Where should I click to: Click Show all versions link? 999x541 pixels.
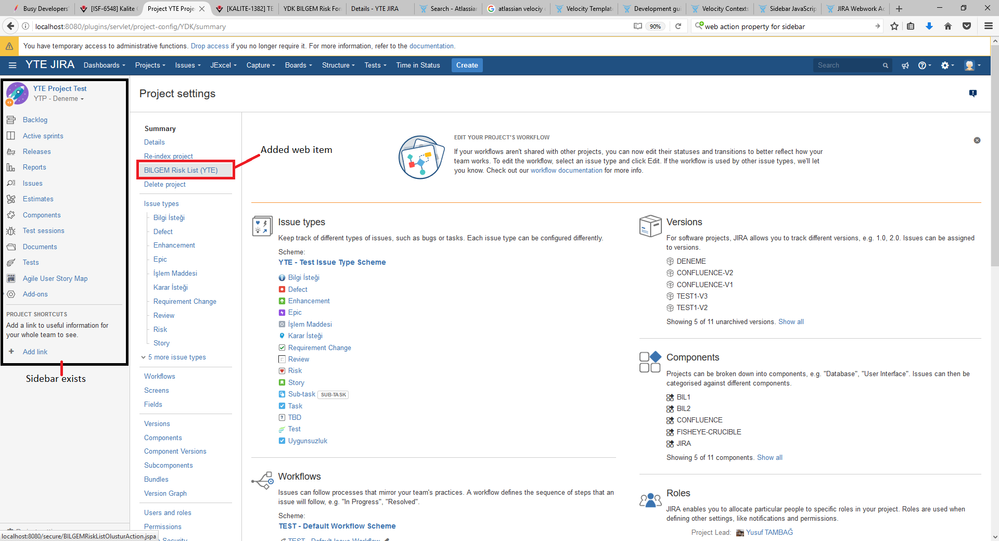coord(791,322)
